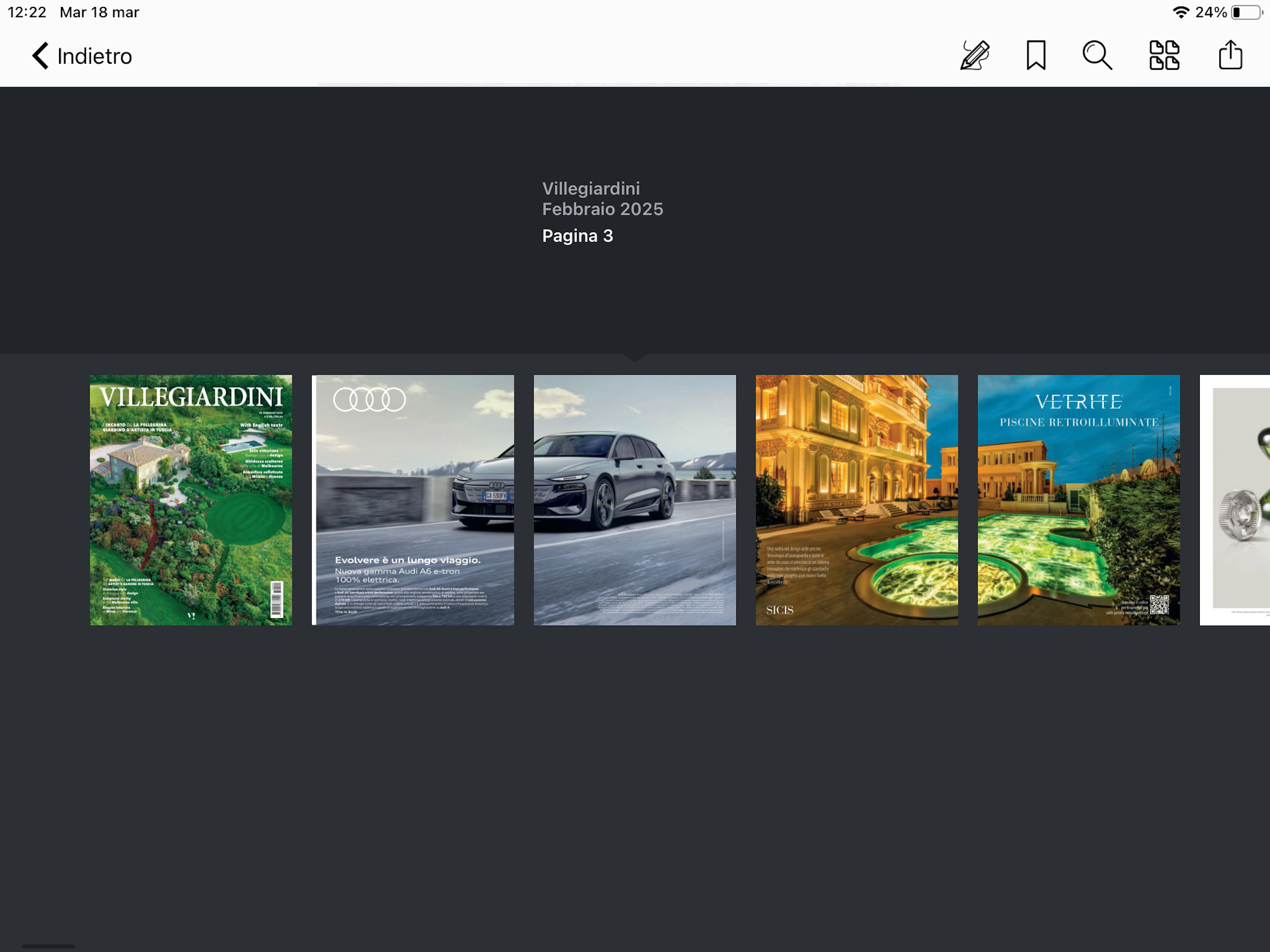
Task: Tap the back chevron arrow
Action: [x=40, y=56]
